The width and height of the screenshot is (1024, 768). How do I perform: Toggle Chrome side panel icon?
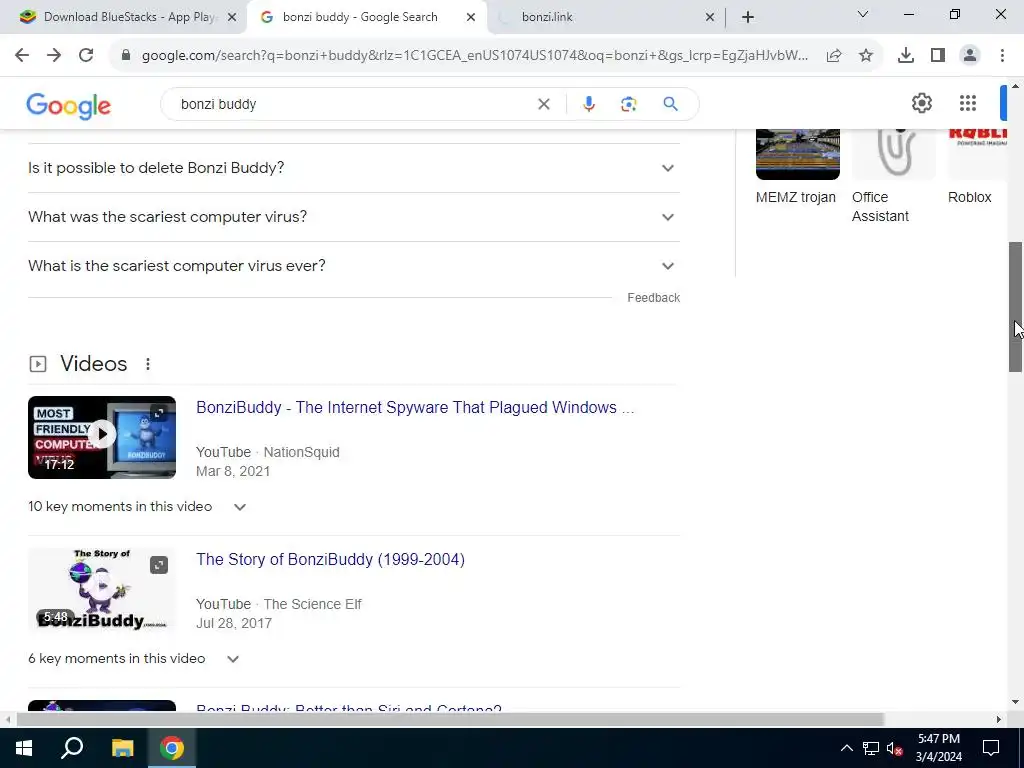(x=938, y=56)
